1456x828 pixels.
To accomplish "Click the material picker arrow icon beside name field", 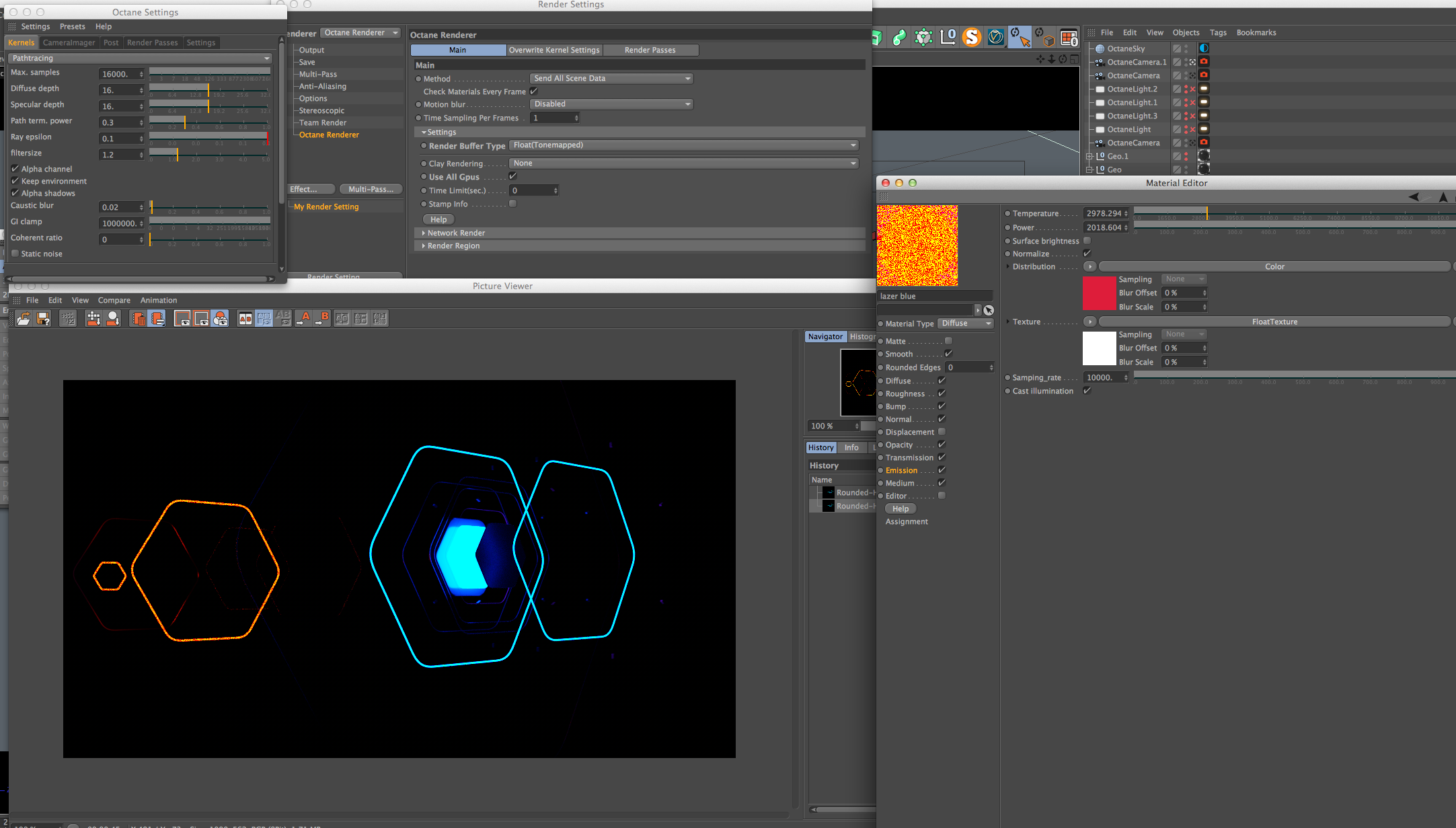I will pyautogui.click(x=988, y=310).
